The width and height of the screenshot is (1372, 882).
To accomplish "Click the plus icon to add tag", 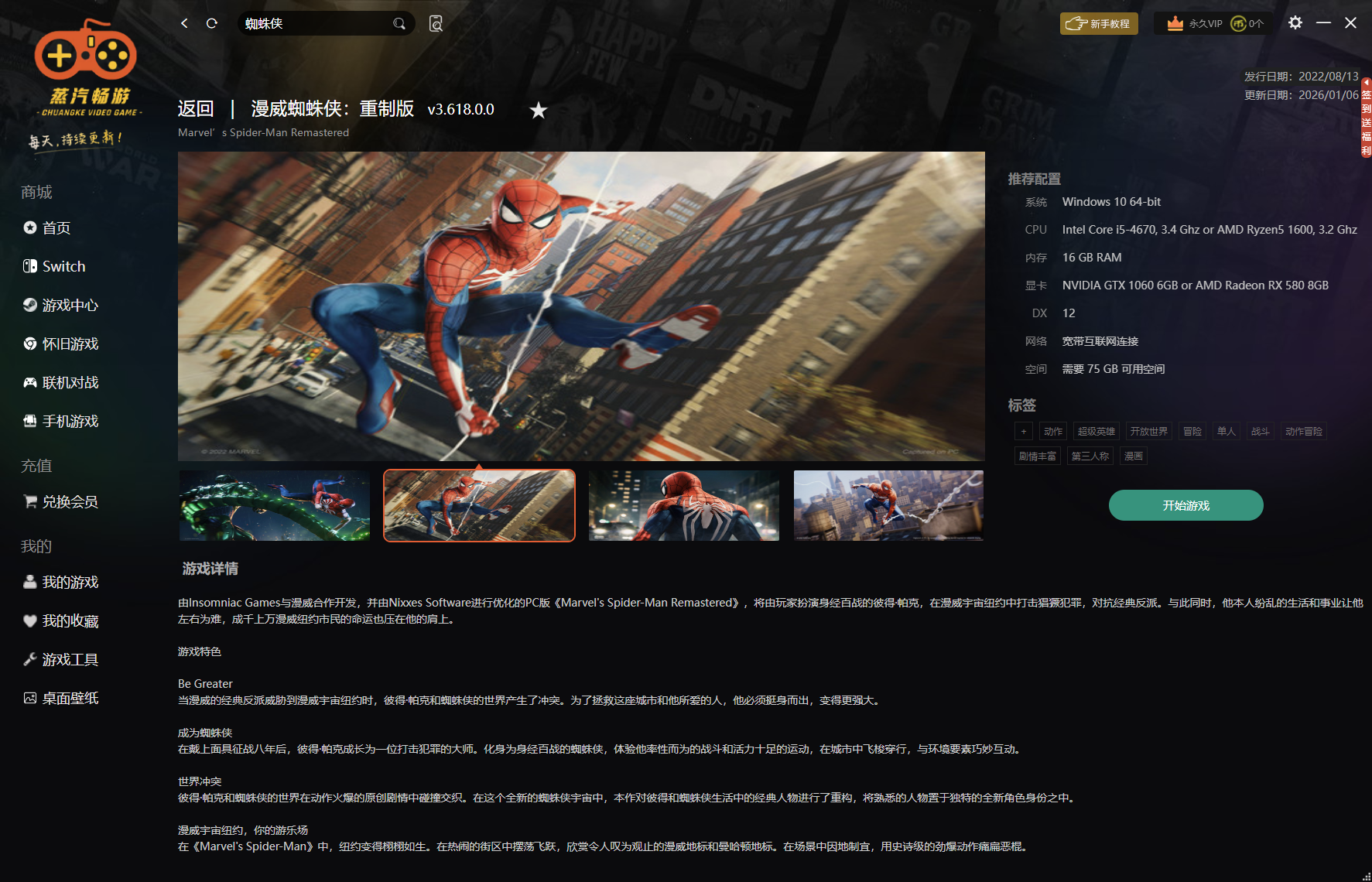I will click(1023, 432).
